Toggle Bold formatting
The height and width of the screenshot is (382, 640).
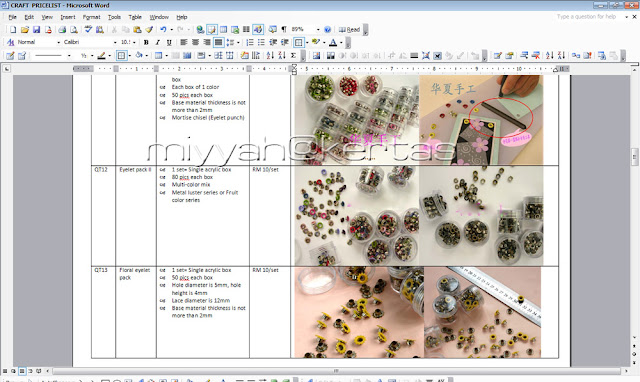pos(146,42)
